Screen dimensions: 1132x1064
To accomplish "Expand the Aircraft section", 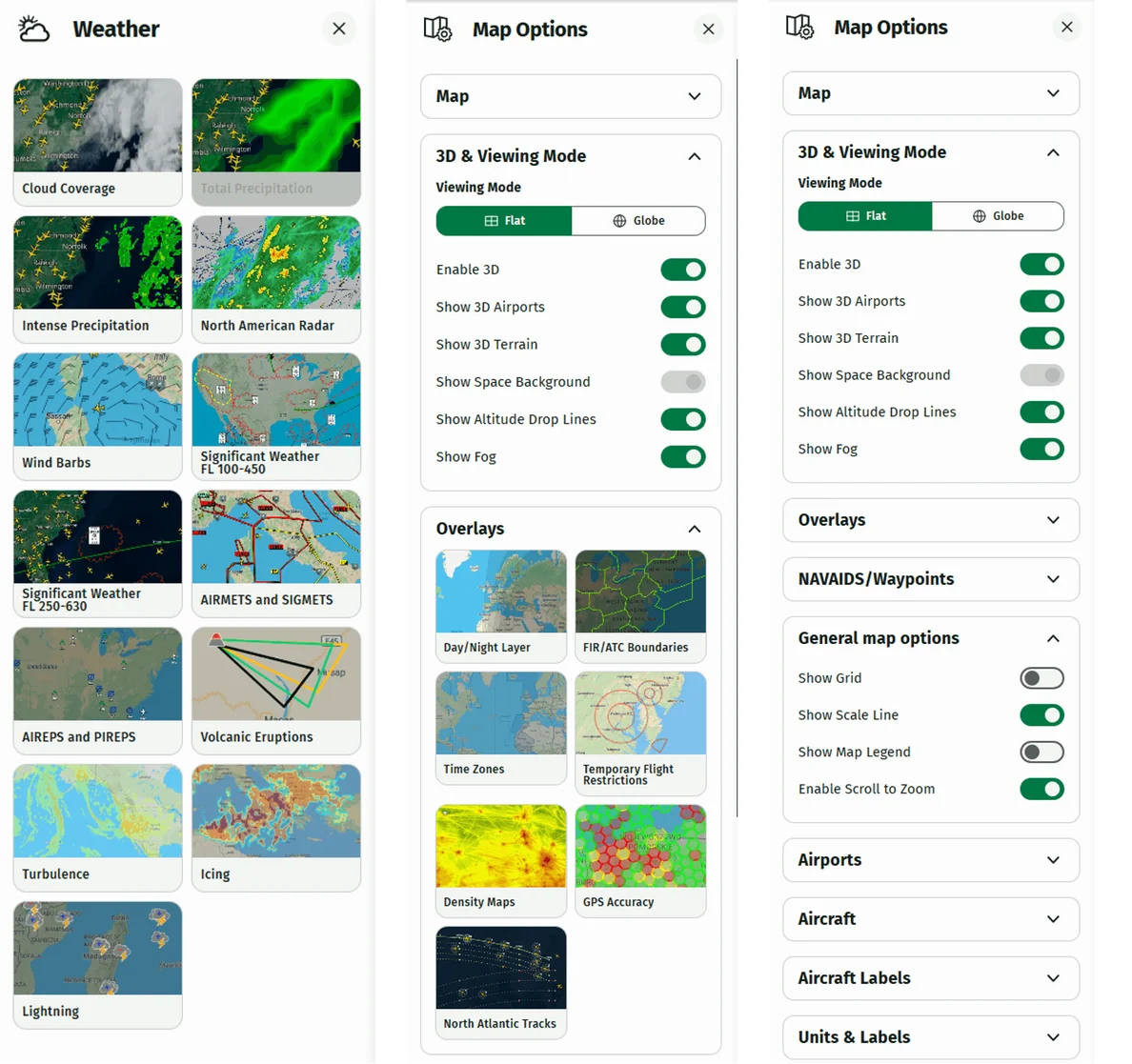I will (931, 919).
